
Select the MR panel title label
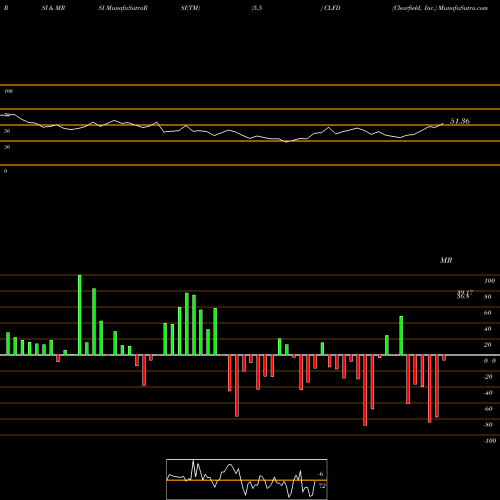(x=446, y=260)
